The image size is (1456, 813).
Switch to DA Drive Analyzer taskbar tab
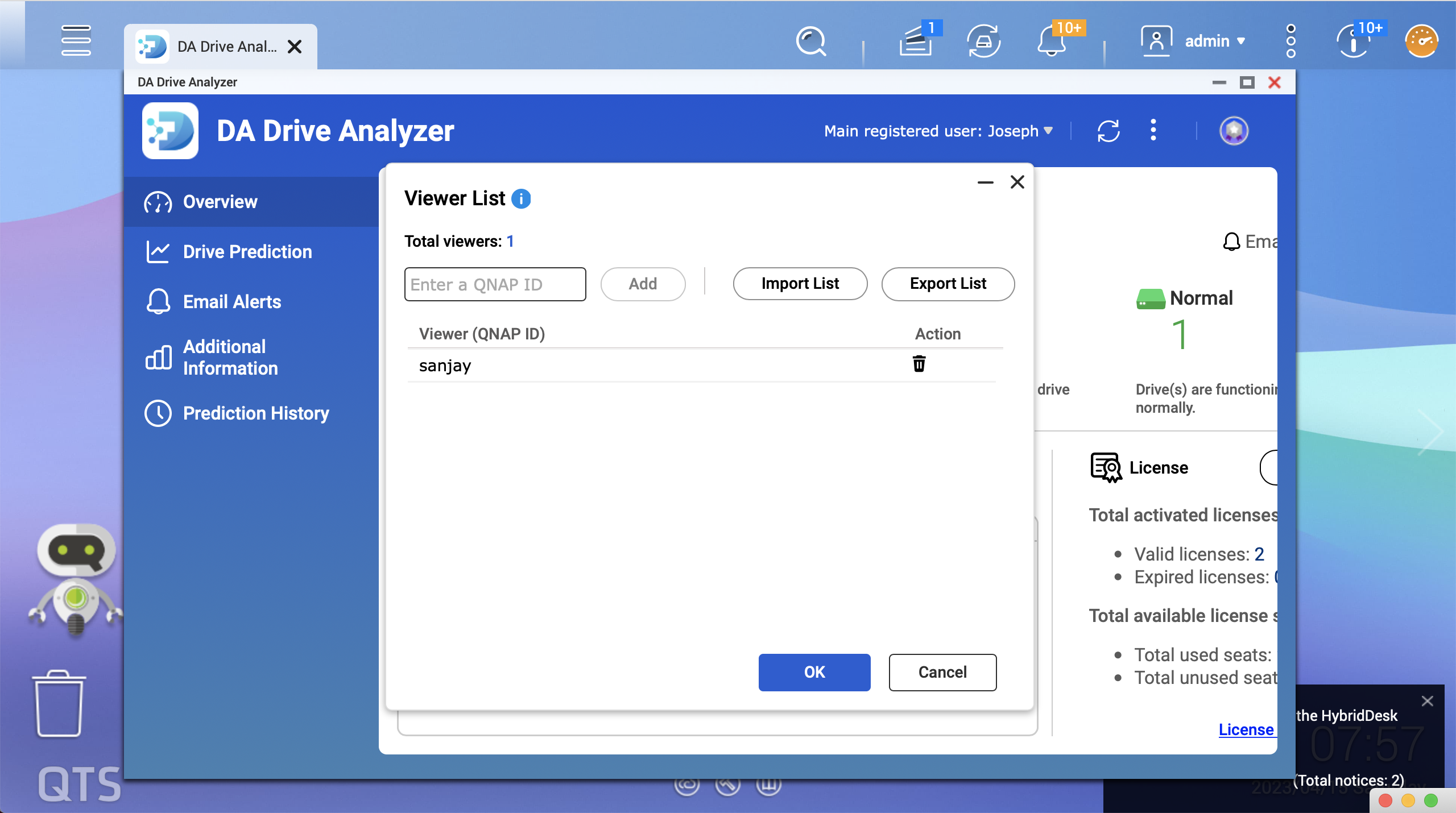coord(221,47)
